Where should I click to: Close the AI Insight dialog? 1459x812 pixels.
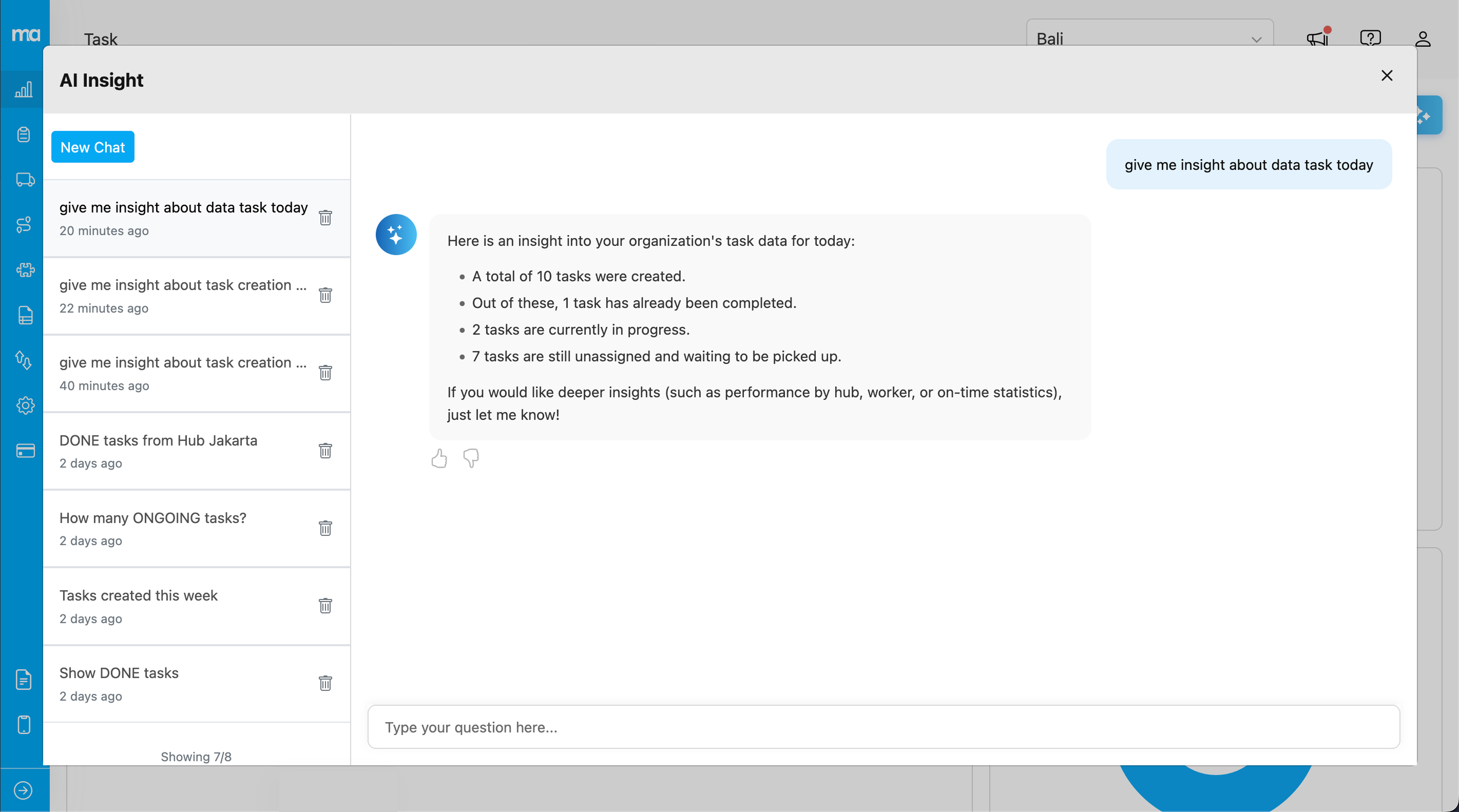point(1387,75)
